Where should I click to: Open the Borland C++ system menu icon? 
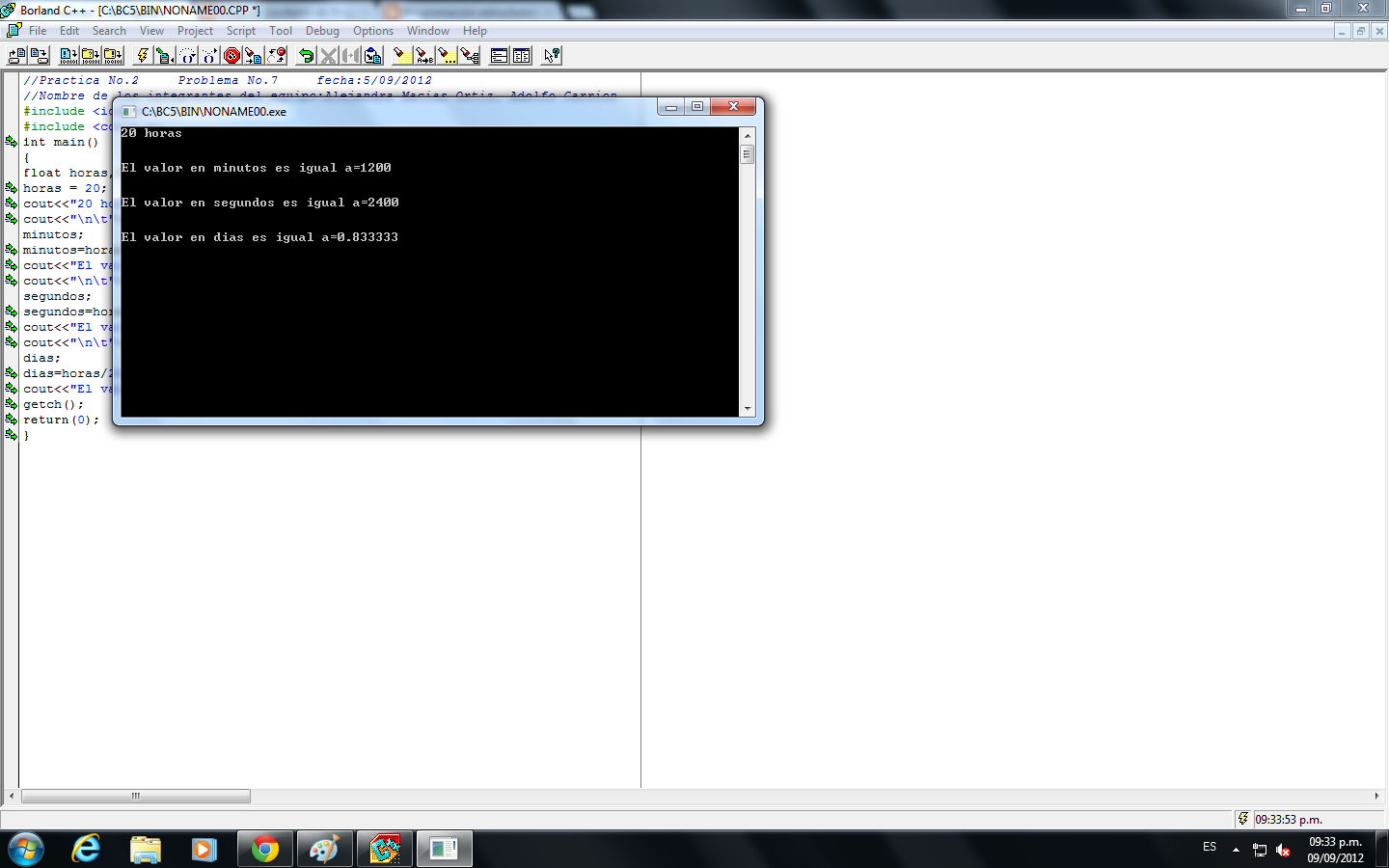[13, 30]
